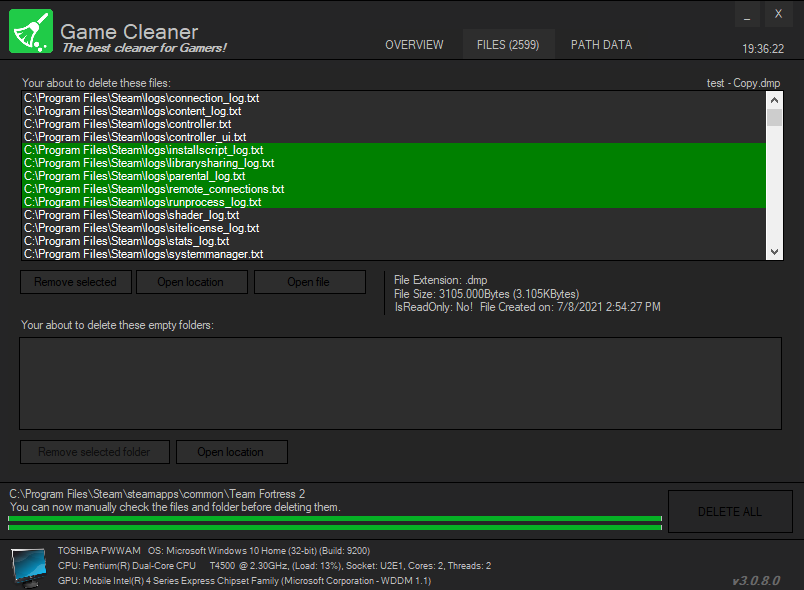The image size is (804, 590).
Task: Open location of the selected file
Action: (x=191, y=282)
